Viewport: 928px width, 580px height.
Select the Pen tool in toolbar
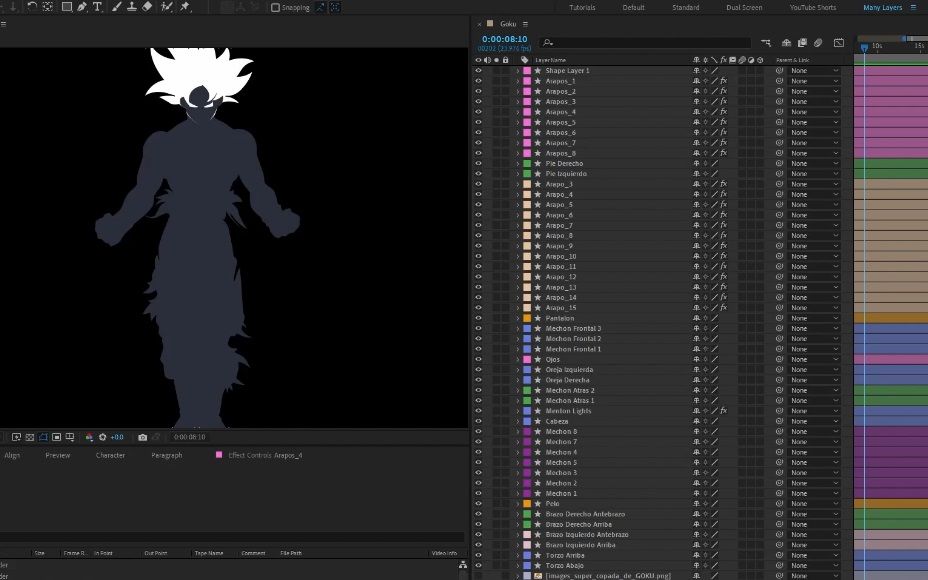82,7
